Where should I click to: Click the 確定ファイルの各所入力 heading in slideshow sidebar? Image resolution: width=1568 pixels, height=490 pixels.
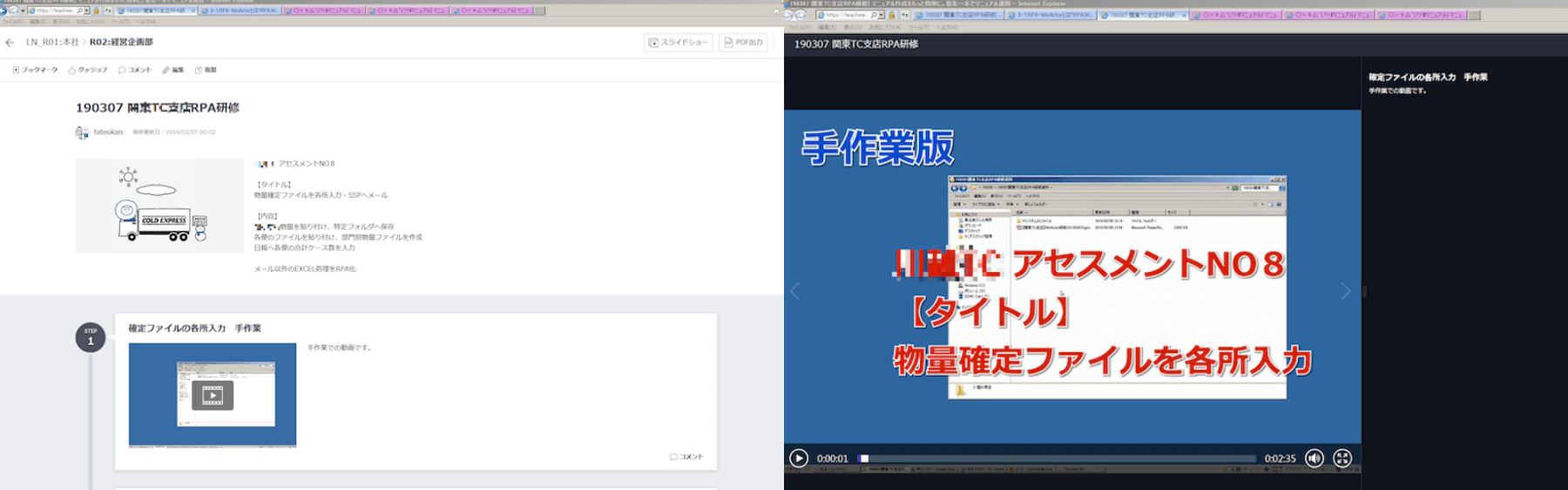[x=1428, y=78]
